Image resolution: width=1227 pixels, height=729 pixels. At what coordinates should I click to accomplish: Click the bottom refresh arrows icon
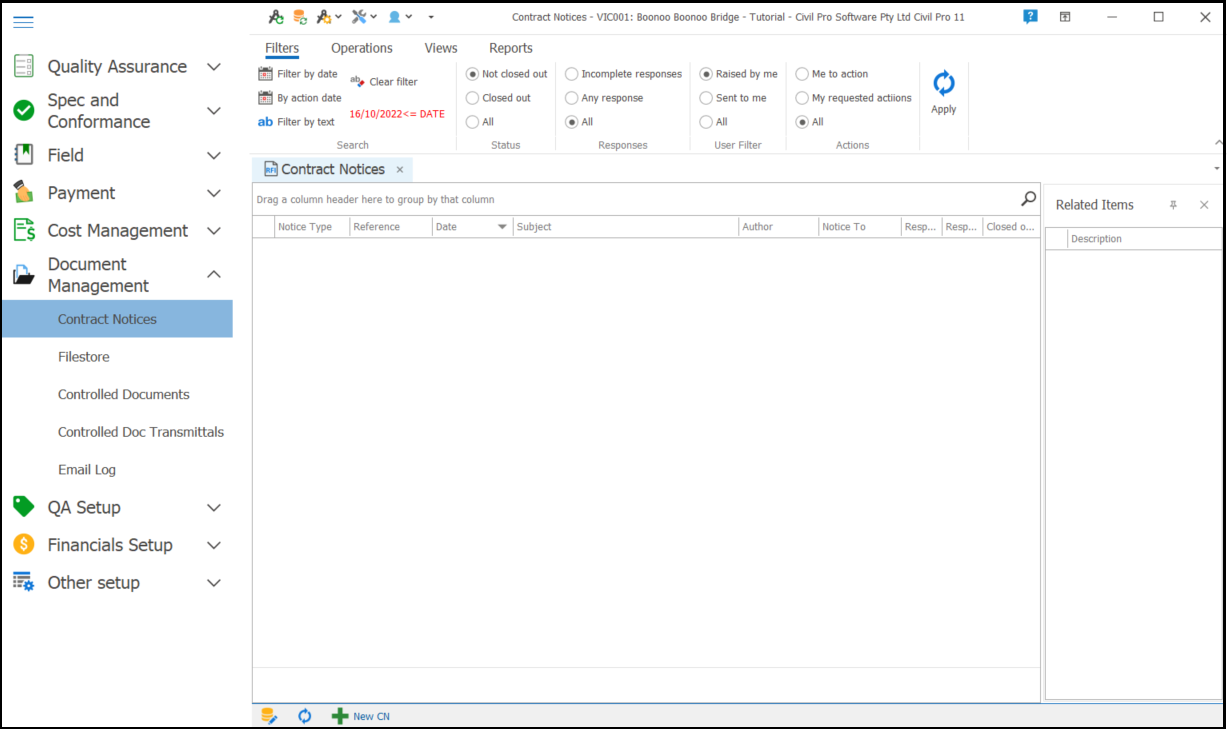pos(305,716)
